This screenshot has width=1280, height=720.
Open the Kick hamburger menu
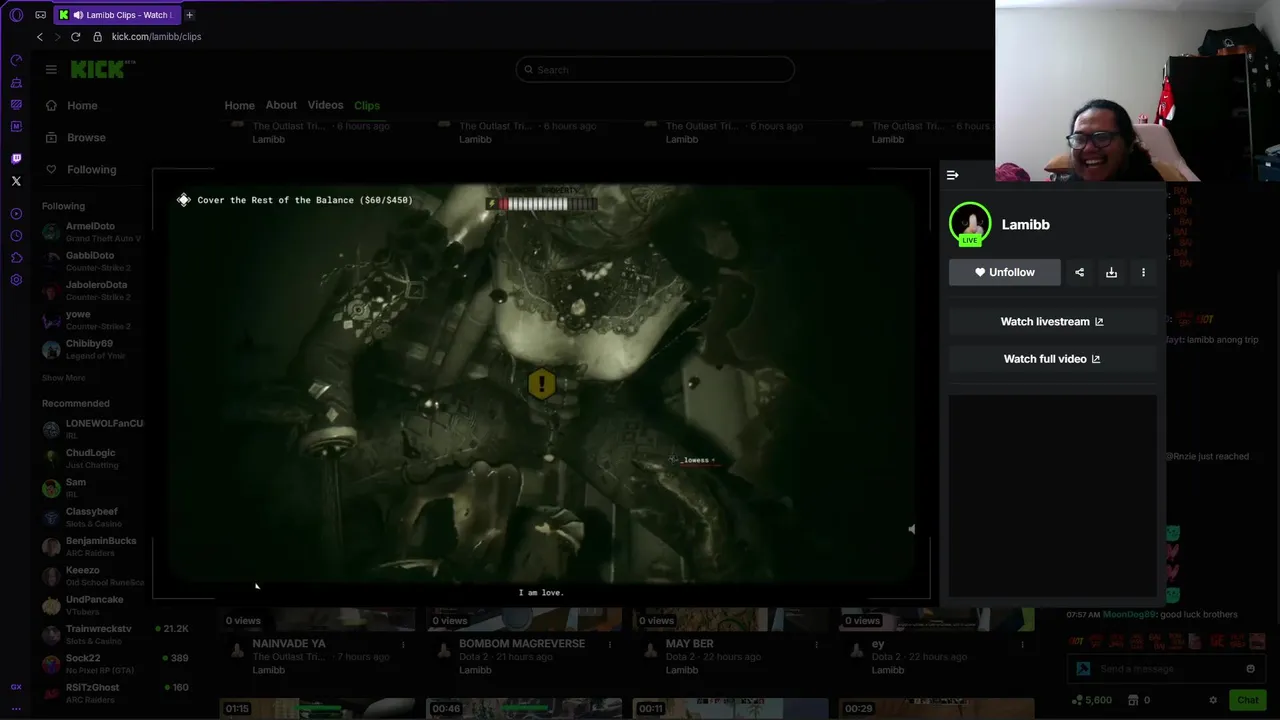click(51, 69)
